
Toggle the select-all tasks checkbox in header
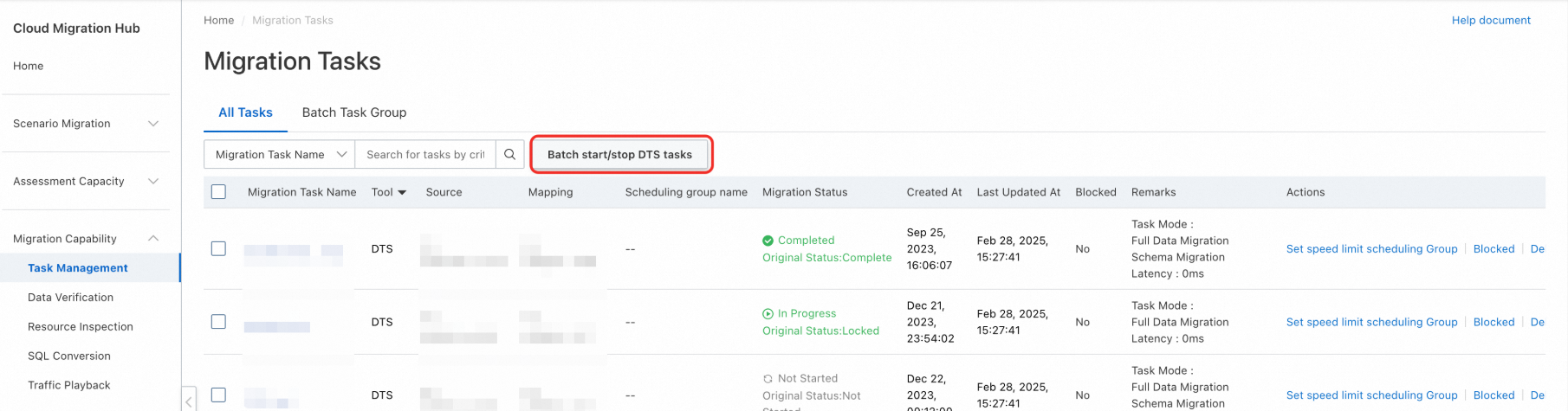218,192
